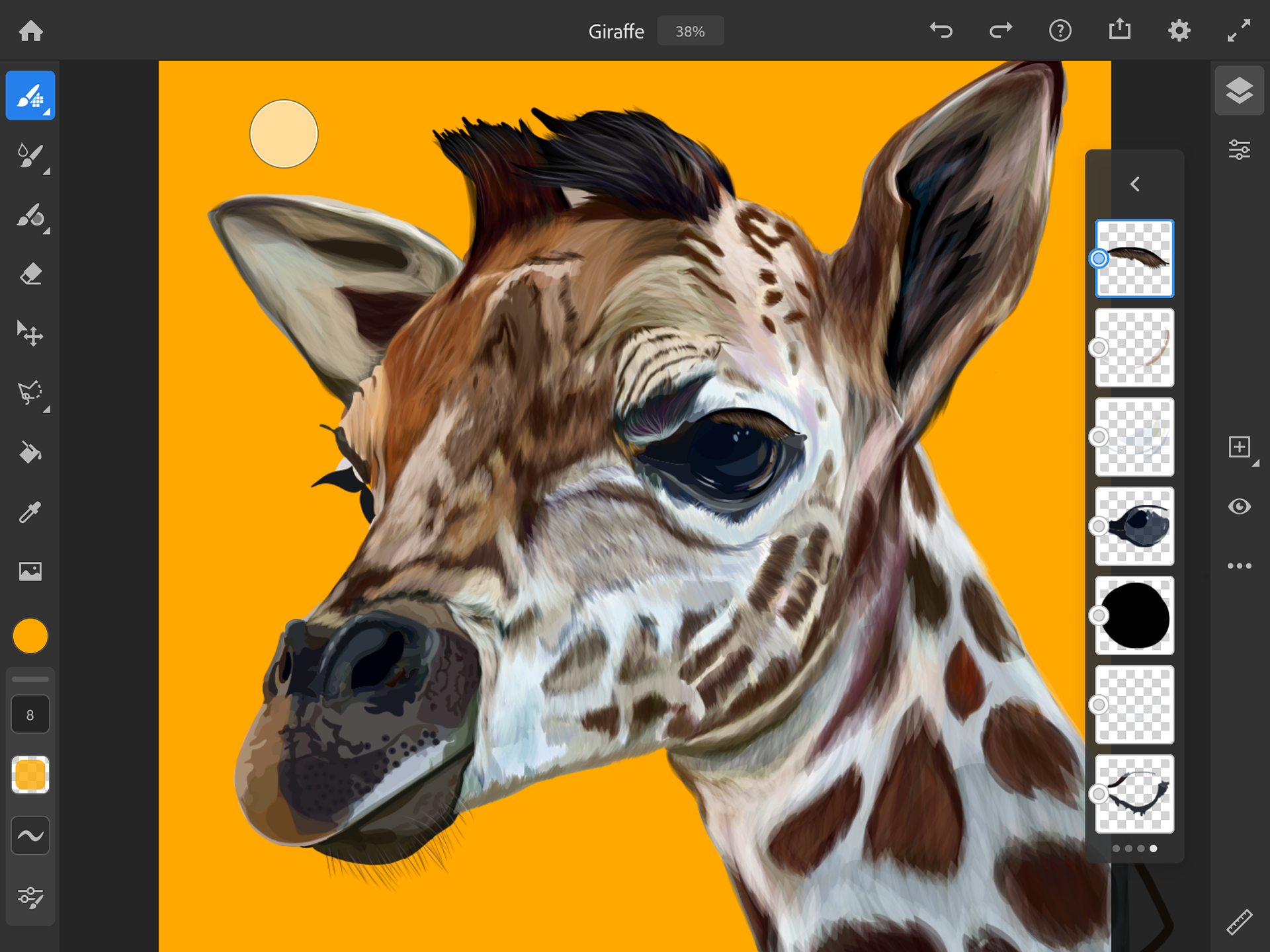Toggle the Layers panel icon
The height and width of the screenshot is (952, 1270).
pos(1239,91)
